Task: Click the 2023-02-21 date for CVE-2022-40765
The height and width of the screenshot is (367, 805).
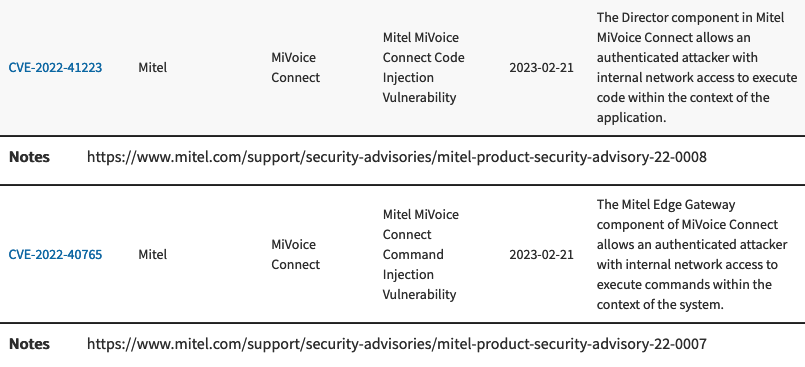Action: click(541, 254)
